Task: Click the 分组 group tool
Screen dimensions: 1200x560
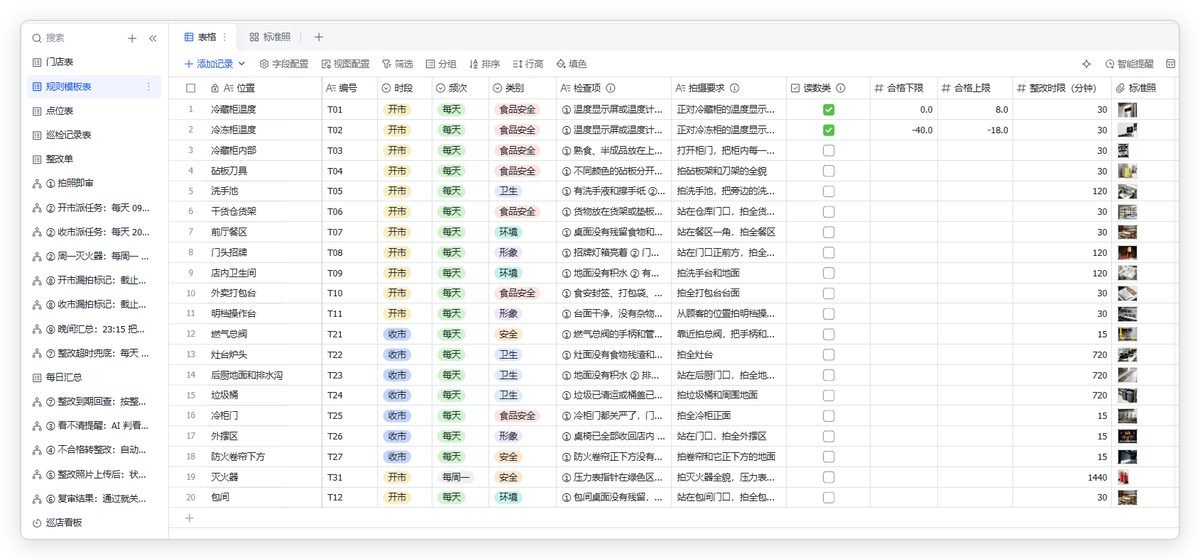Action: pyautogui.click(x=441, y=63)
